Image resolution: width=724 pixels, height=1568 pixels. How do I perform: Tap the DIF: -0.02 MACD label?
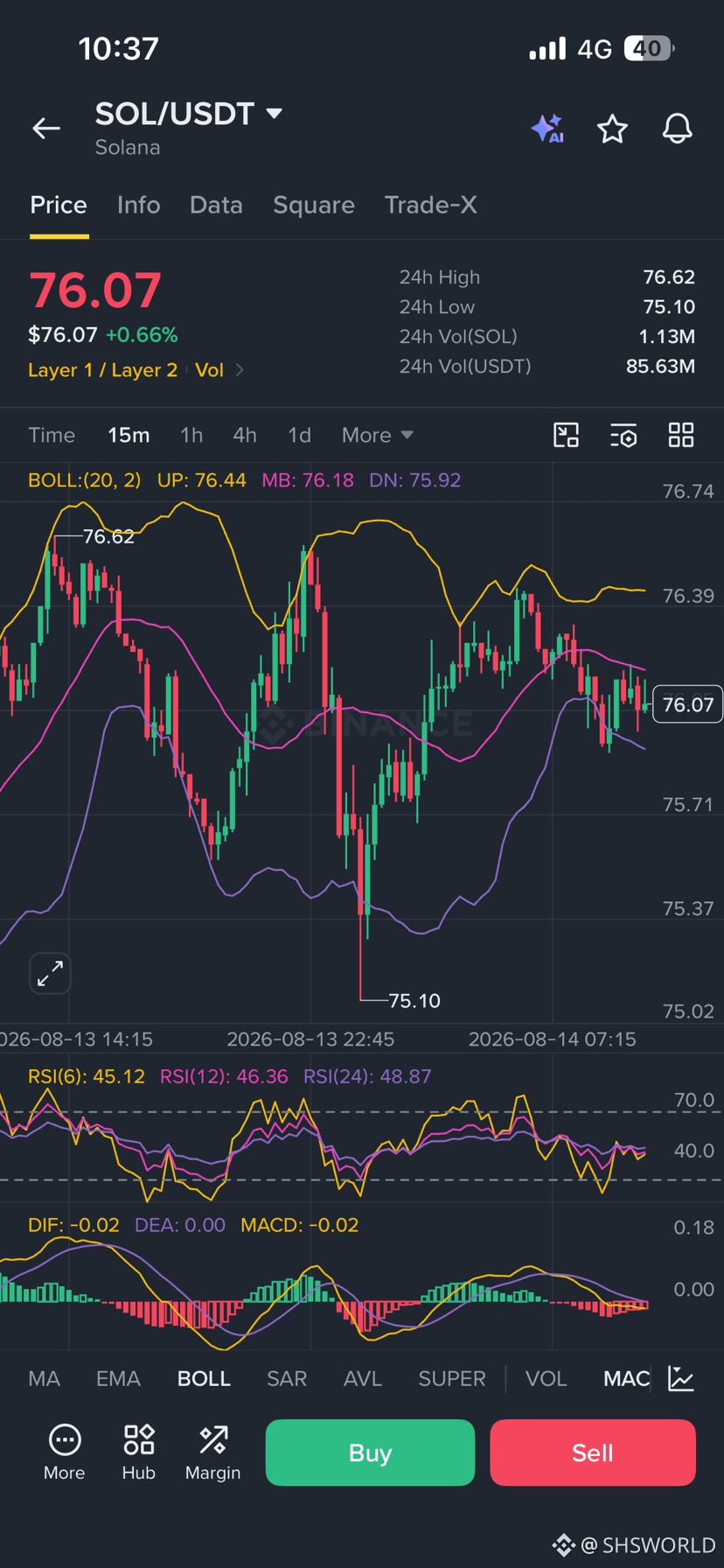pyautogui.click(x=73, y=1225)
